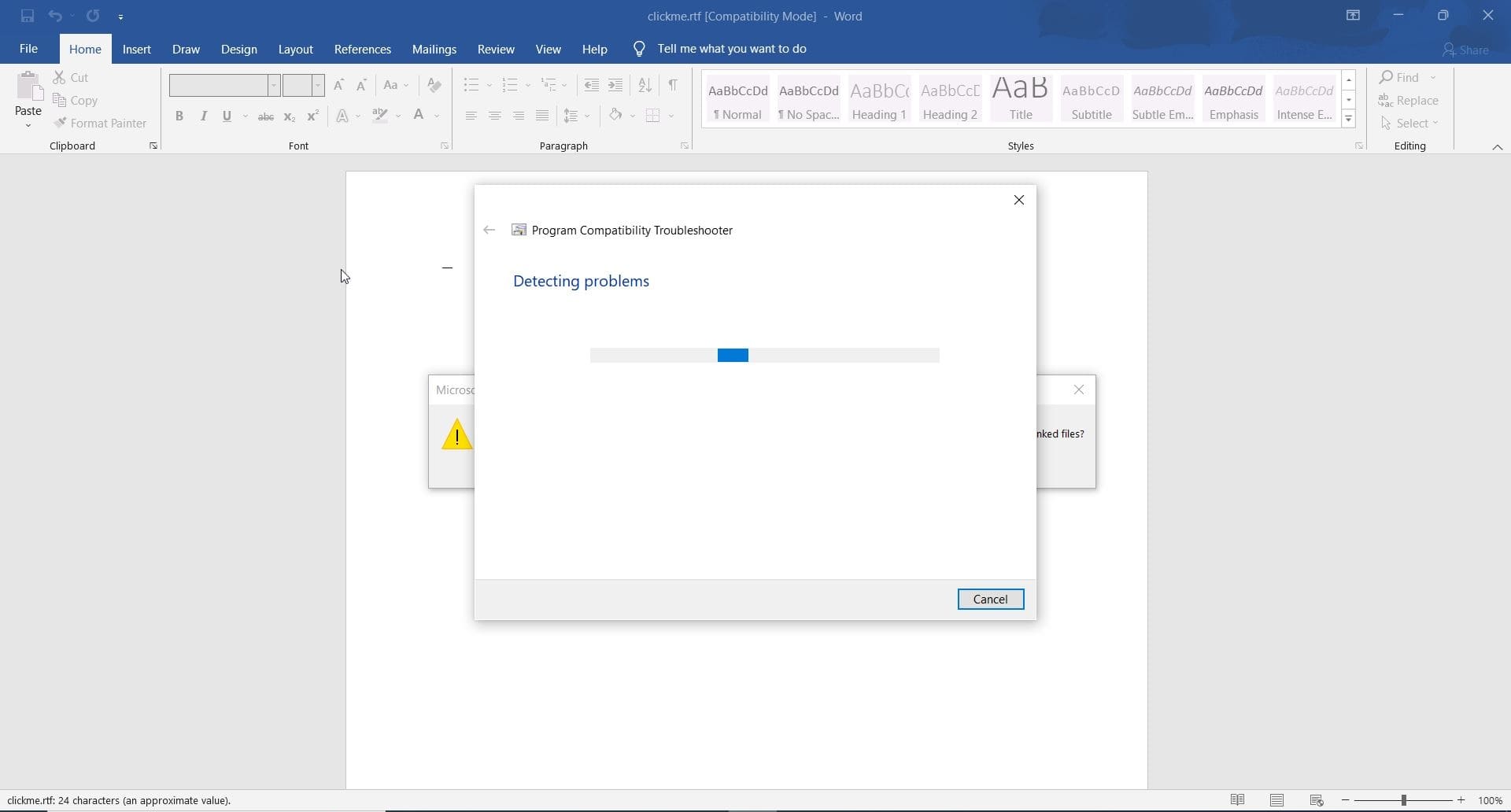Screen dimensions: 1511x812
Task: Click Increase Indent icon
Action: tap(615, 85)
